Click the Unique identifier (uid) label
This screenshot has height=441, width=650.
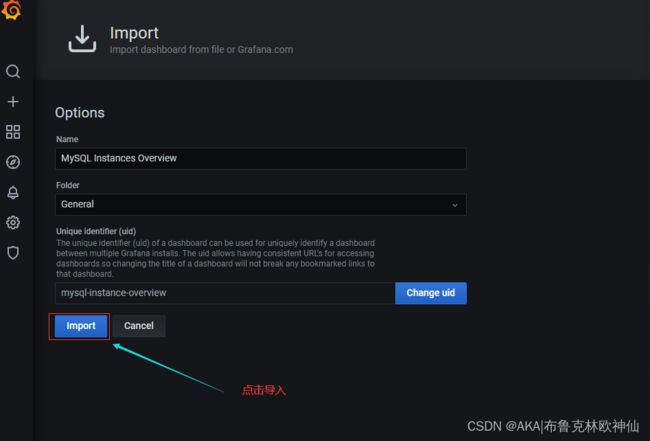pos(96,231)
